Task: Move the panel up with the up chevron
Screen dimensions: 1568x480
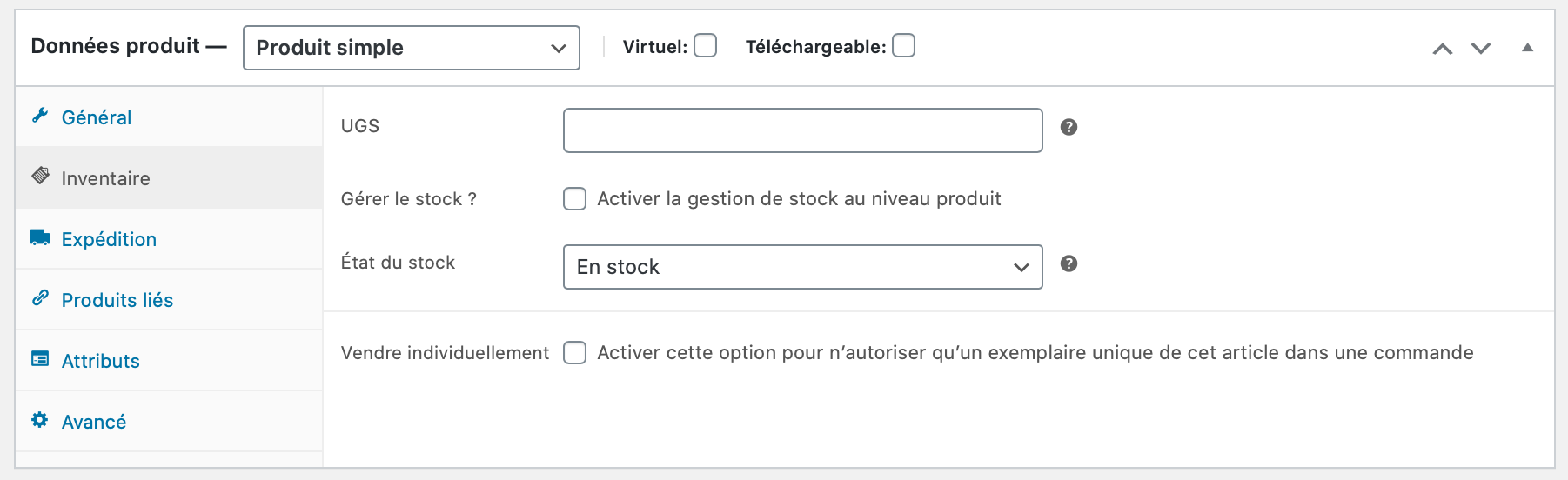Action: pos(1443,49)
